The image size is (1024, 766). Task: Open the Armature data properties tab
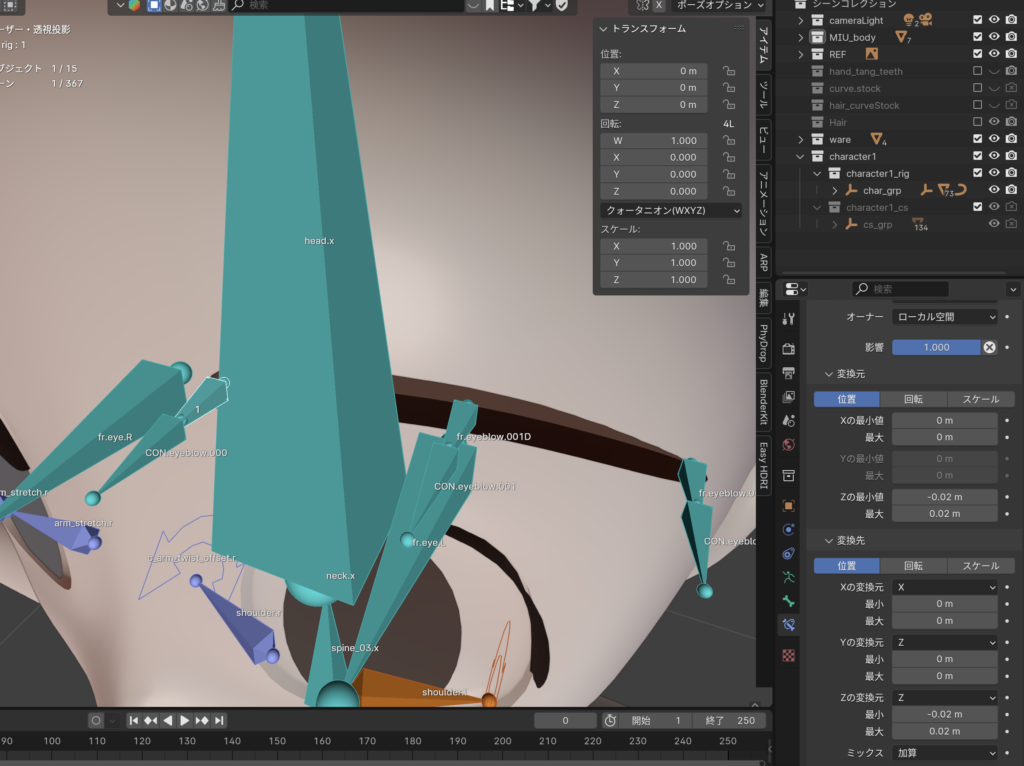789,577
